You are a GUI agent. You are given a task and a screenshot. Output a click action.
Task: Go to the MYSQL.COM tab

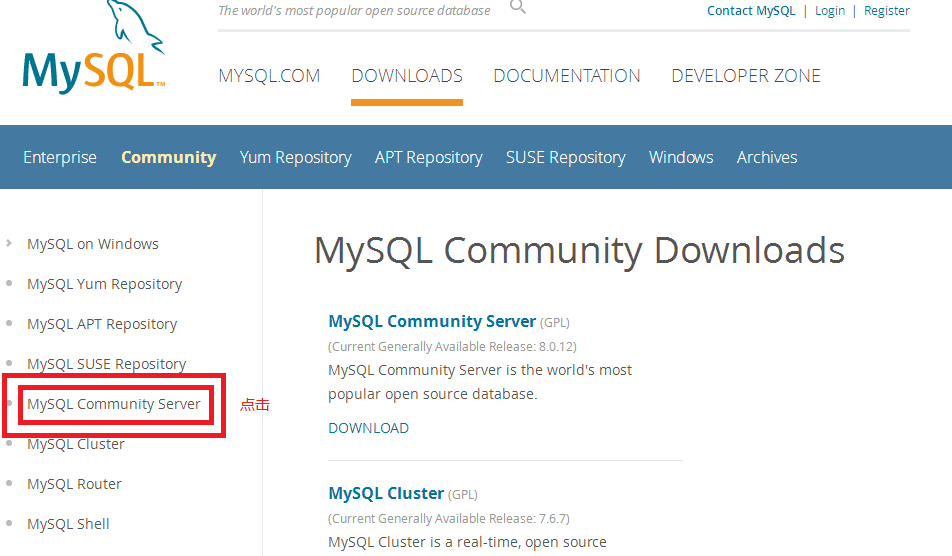click(x=269, y=76)
